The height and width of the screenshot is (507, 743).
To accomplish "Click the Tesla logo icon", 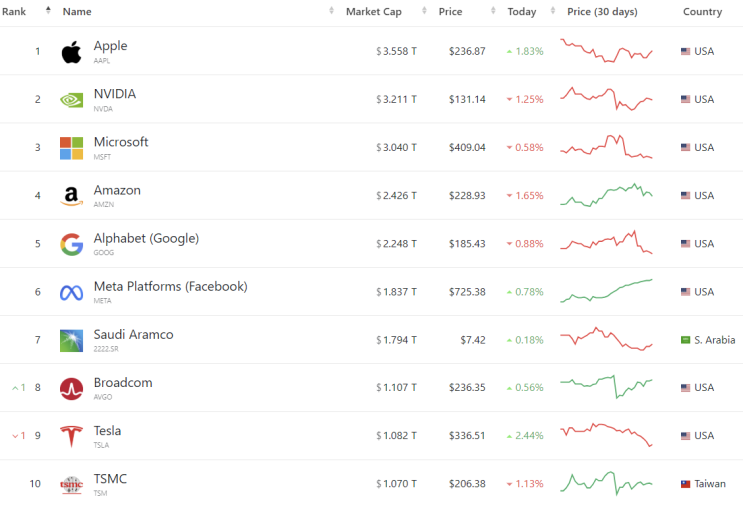I will coord(71,436).
